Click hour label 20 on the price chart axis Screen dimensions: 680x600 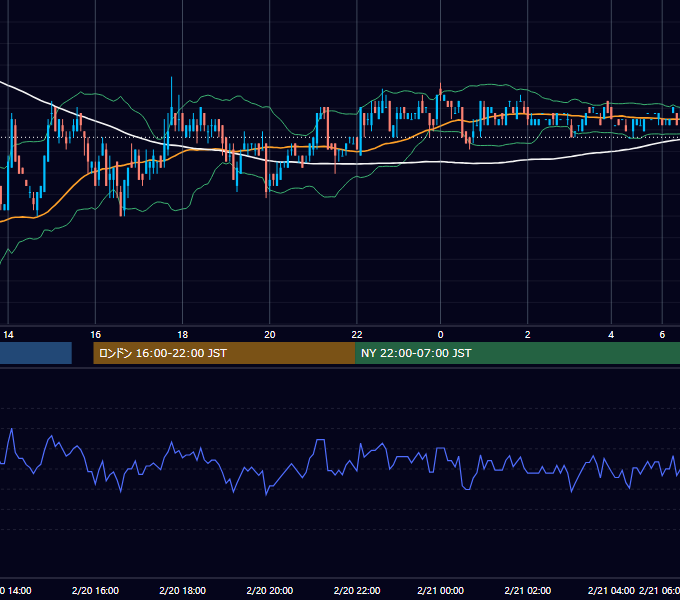click(270, 335)
